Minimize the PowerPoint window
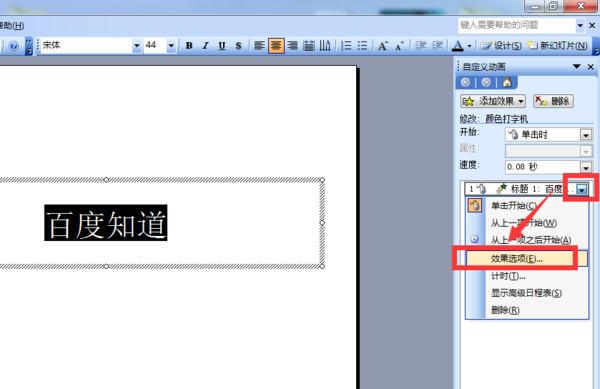This screenshot has width=600, height=389. coord(535,7)
